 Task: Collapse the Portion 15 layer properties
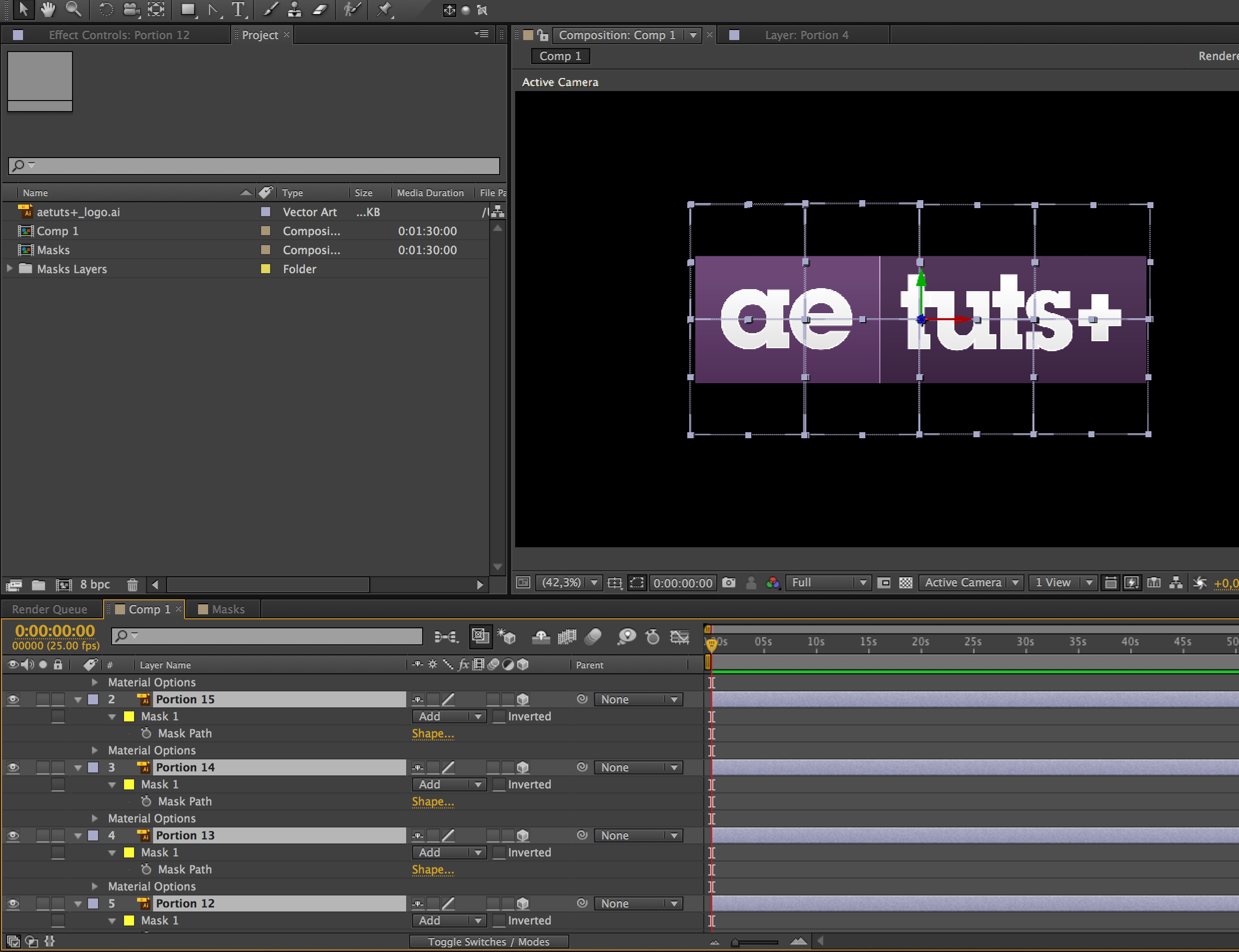(x=78, y=700)
